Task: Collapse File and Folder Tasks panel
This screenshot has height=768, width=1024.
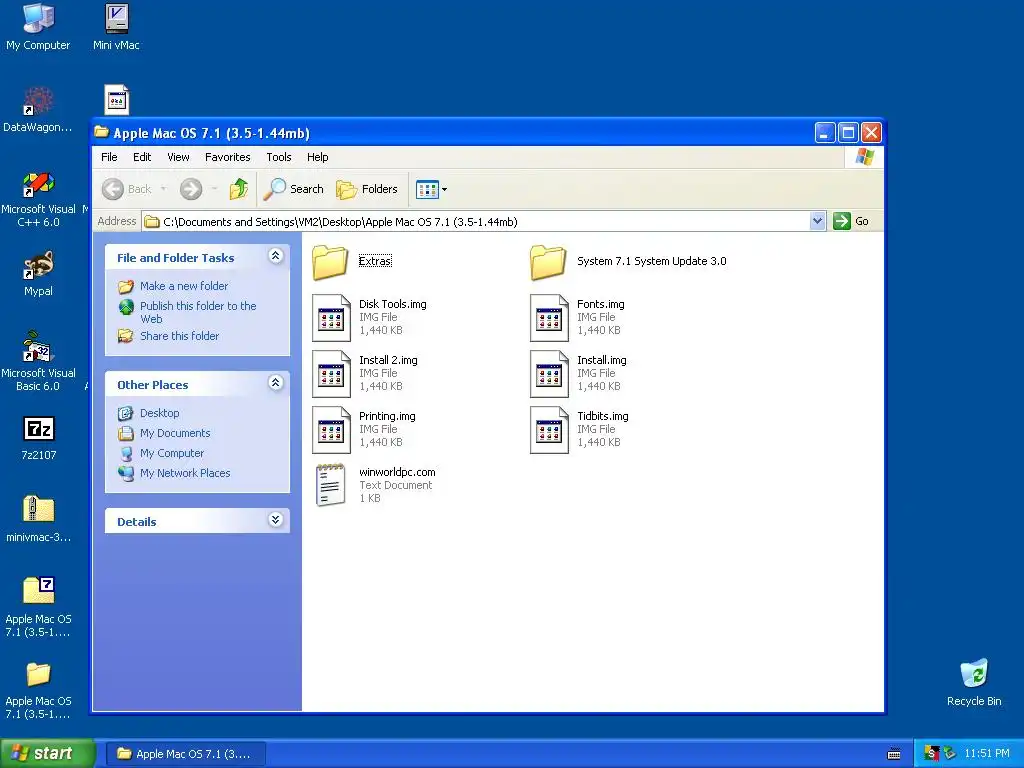Action: (x=276, y=256)
